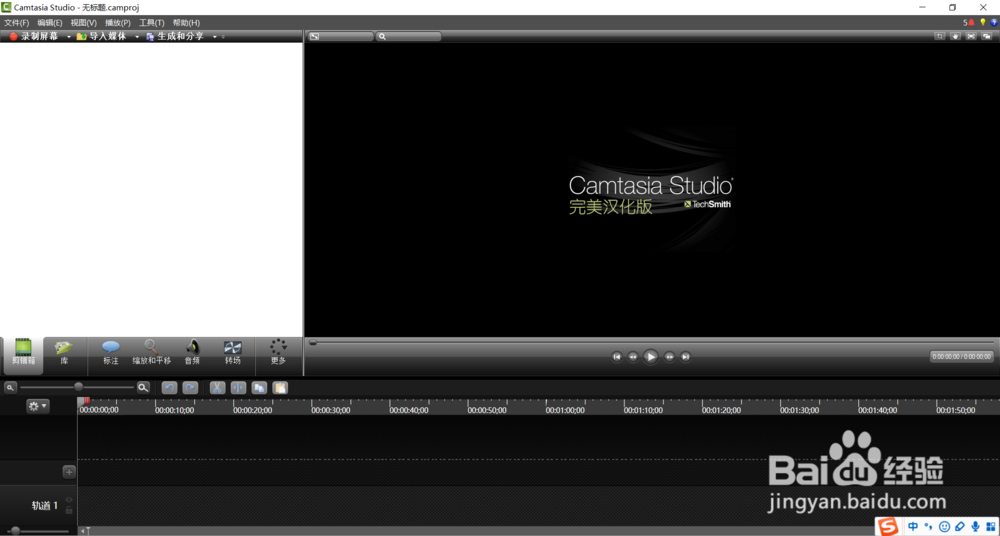Switch preview to full screen mode
The height and width of the screenshot is (536, 1000).
pyautogui.click(x=971, y=36)
